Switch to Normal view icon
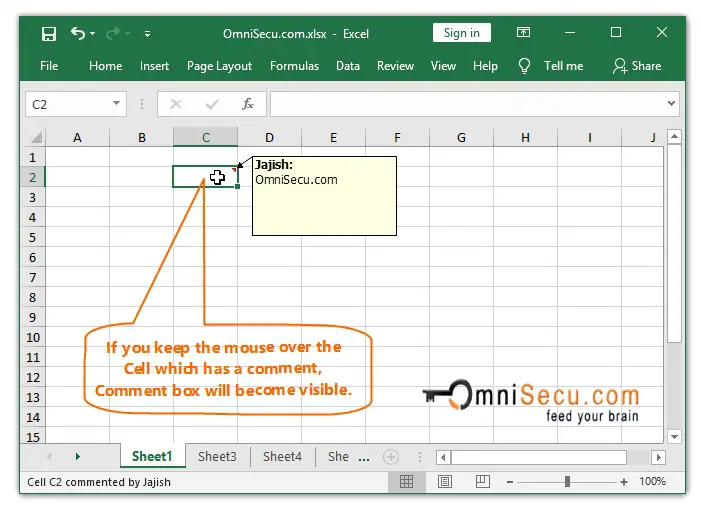701x513 pixels. coord(406,481)
